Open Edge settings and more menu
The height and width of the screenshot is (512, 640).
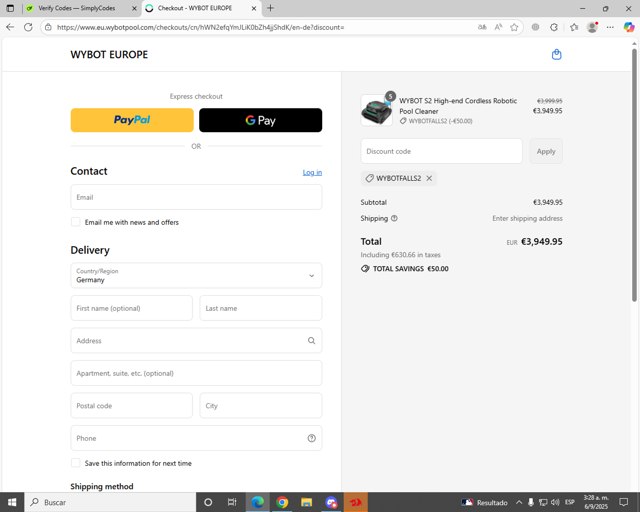(x=610, y=27)
